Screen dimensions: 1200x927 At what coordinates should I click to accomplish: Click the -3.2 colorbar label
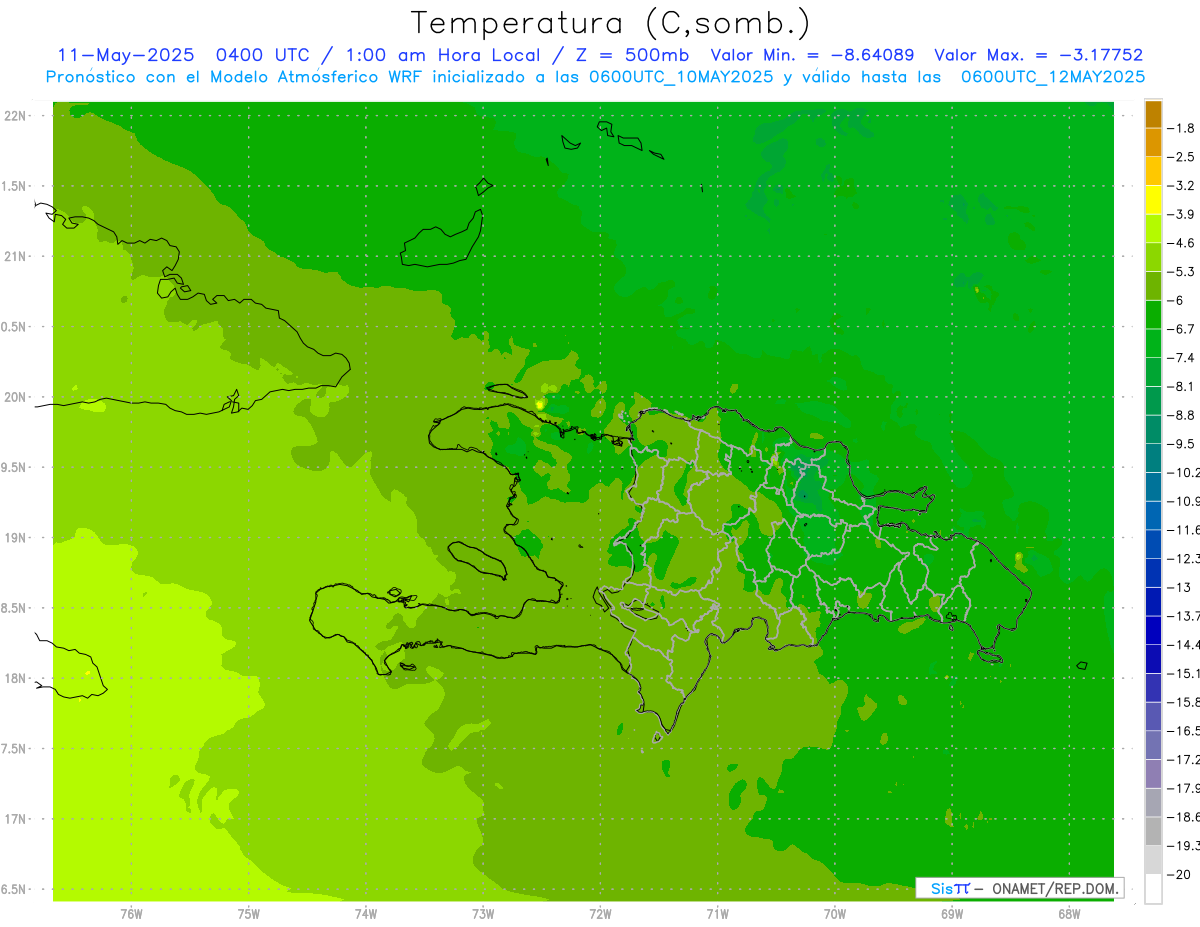(1181, 186)
